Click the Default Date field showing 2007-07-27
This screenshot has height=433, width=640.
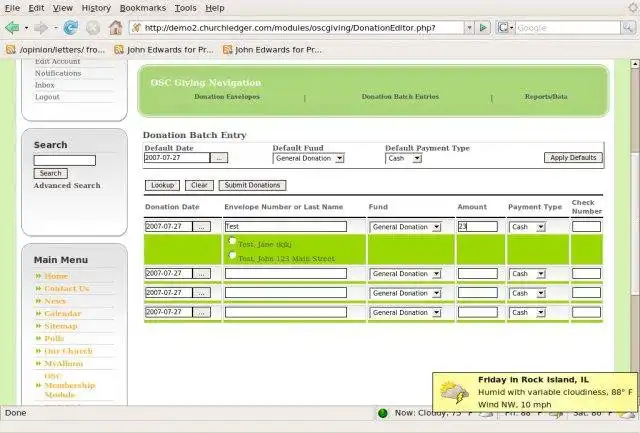coord(177,158)
